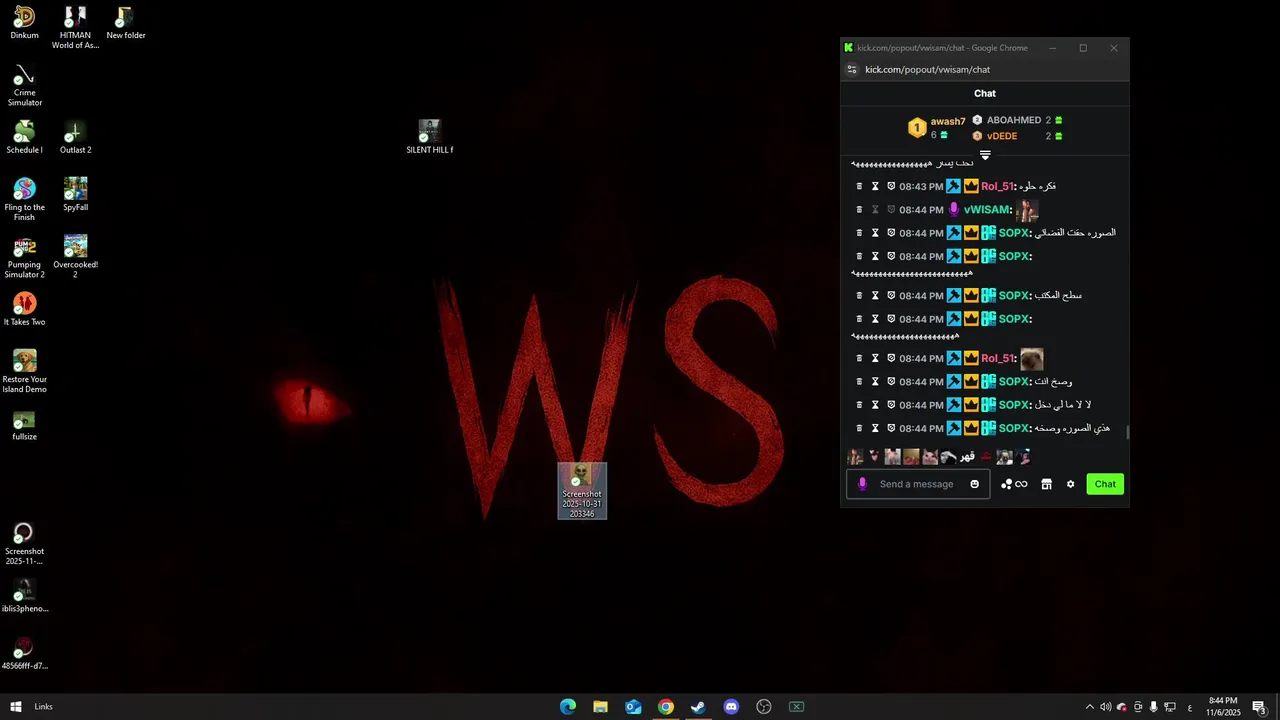Delete the SOPX message 'هذي الصوره وصخه'
The width and height of the screenshot is (1280, 720).
click(x=859, y=428)
